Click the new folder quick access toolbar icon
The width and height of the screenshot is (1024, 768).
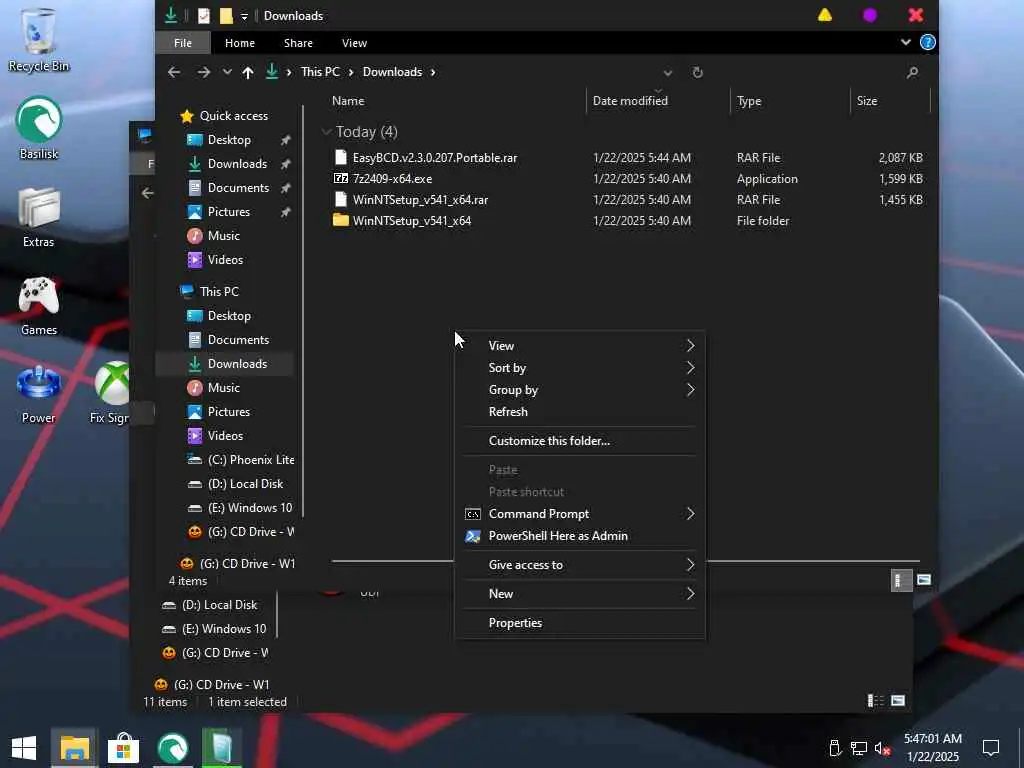(x=226, y=16)
